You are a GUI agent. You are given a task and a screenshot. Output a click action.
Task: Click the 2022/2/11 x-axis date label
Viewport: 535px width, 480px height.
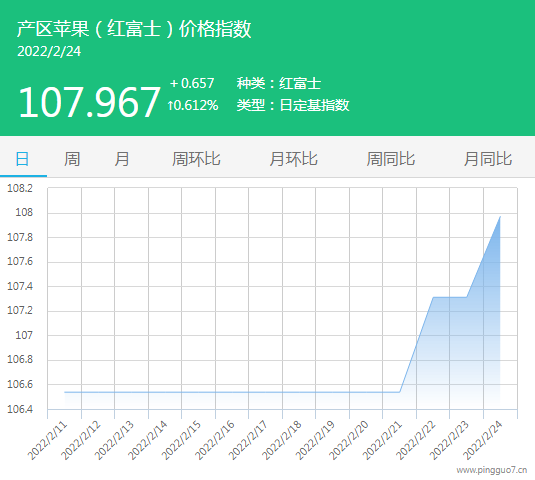click(47, 440)
